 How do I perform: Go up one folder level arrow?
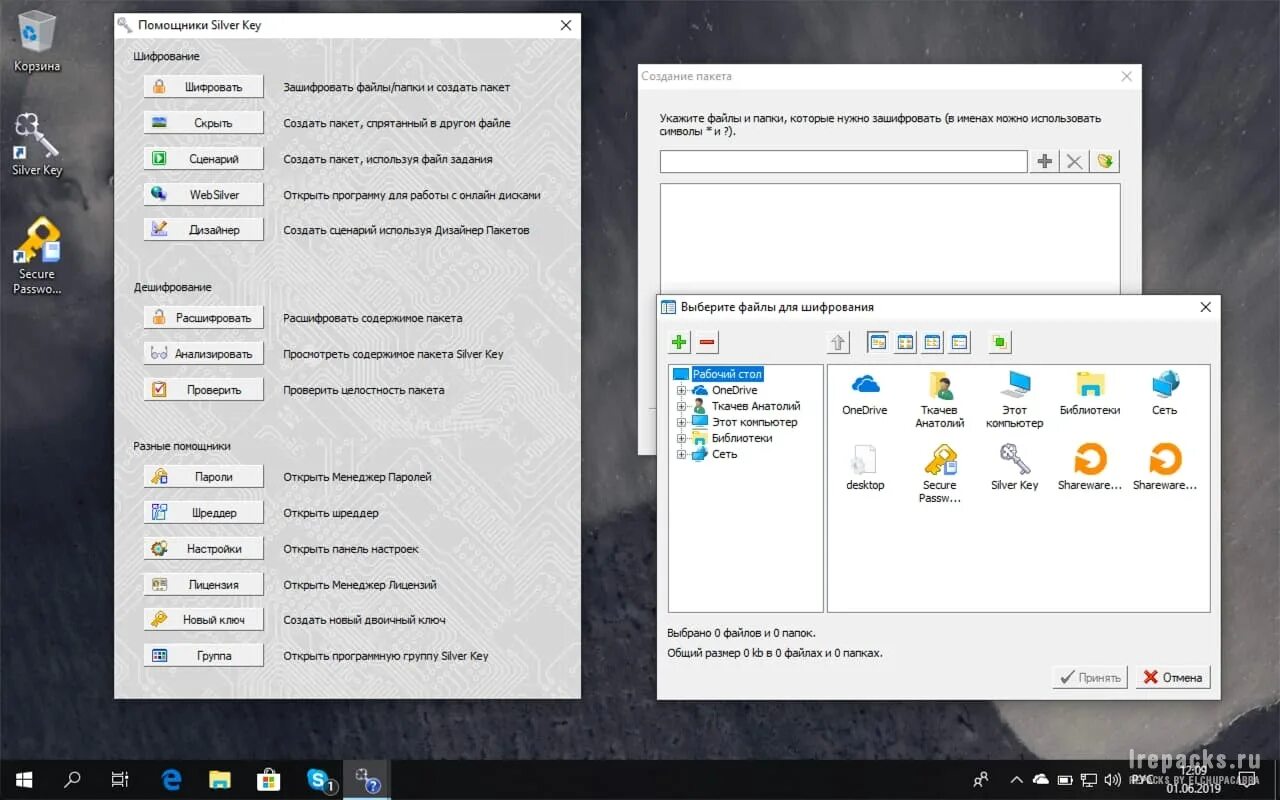coord(838,342)
